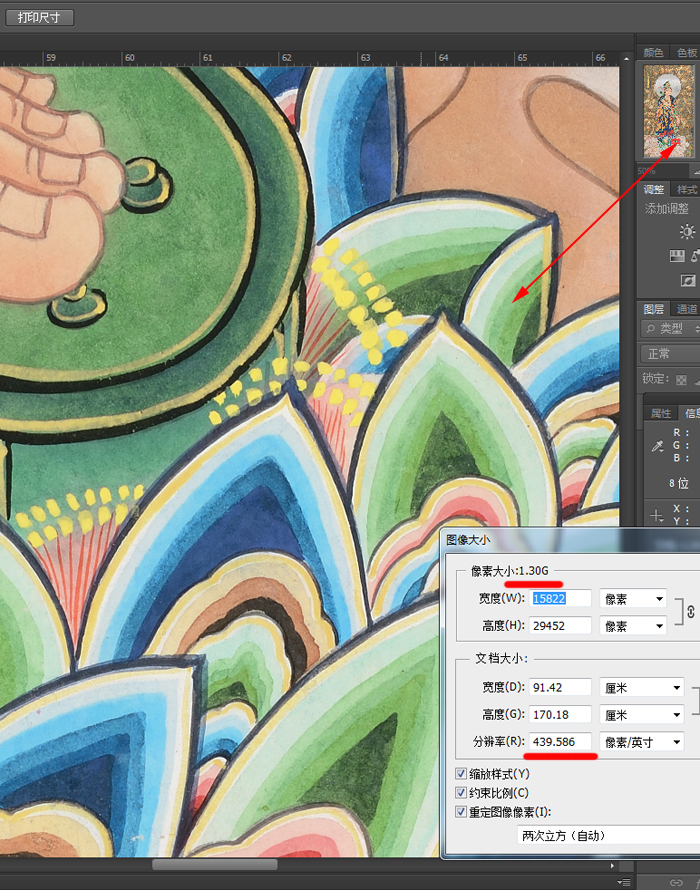
Task: Click the 像素大小:1.30G label
Action: tap(509, 571)
